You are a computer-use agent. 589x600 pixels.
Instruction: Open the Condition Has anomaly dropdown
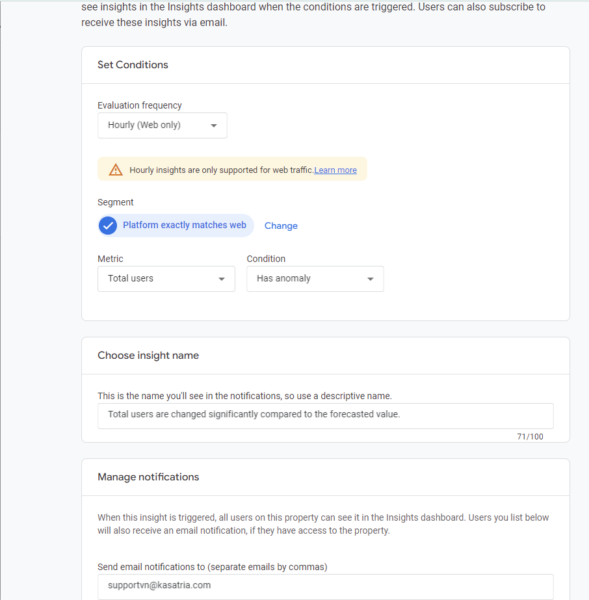click(315, 279)
